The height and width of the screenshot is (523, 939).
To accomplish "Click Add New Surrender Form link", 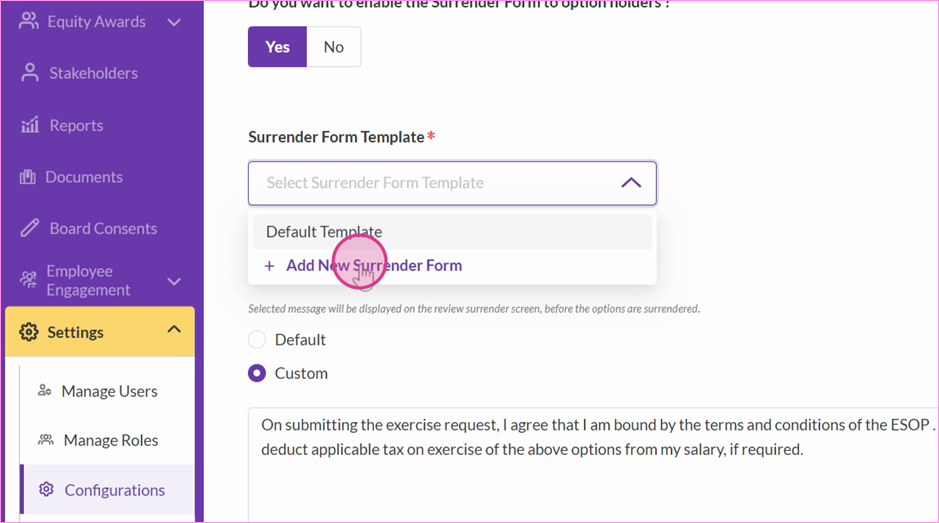I will tap(363, 265).
